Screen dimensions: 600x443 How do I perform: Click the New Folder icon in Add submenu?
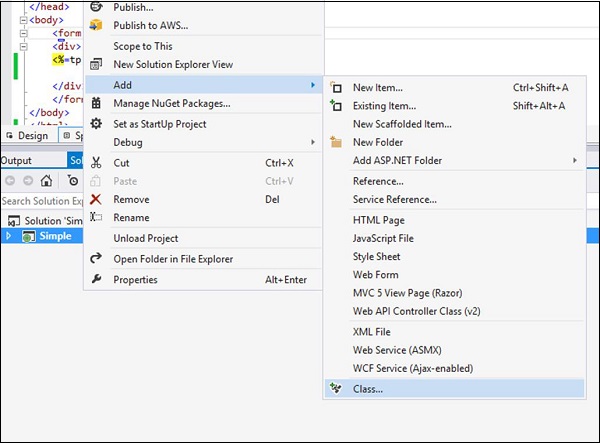pyautogui.click(x=336, y=142)
